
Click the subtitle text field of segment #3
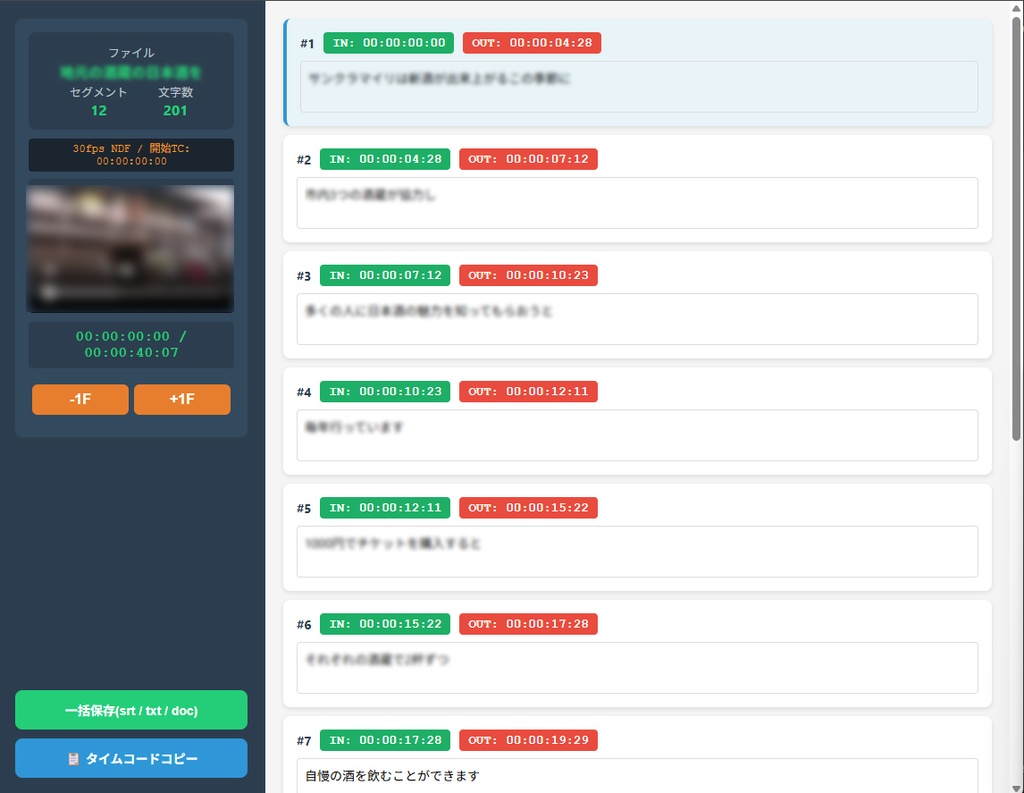[637, 319]
